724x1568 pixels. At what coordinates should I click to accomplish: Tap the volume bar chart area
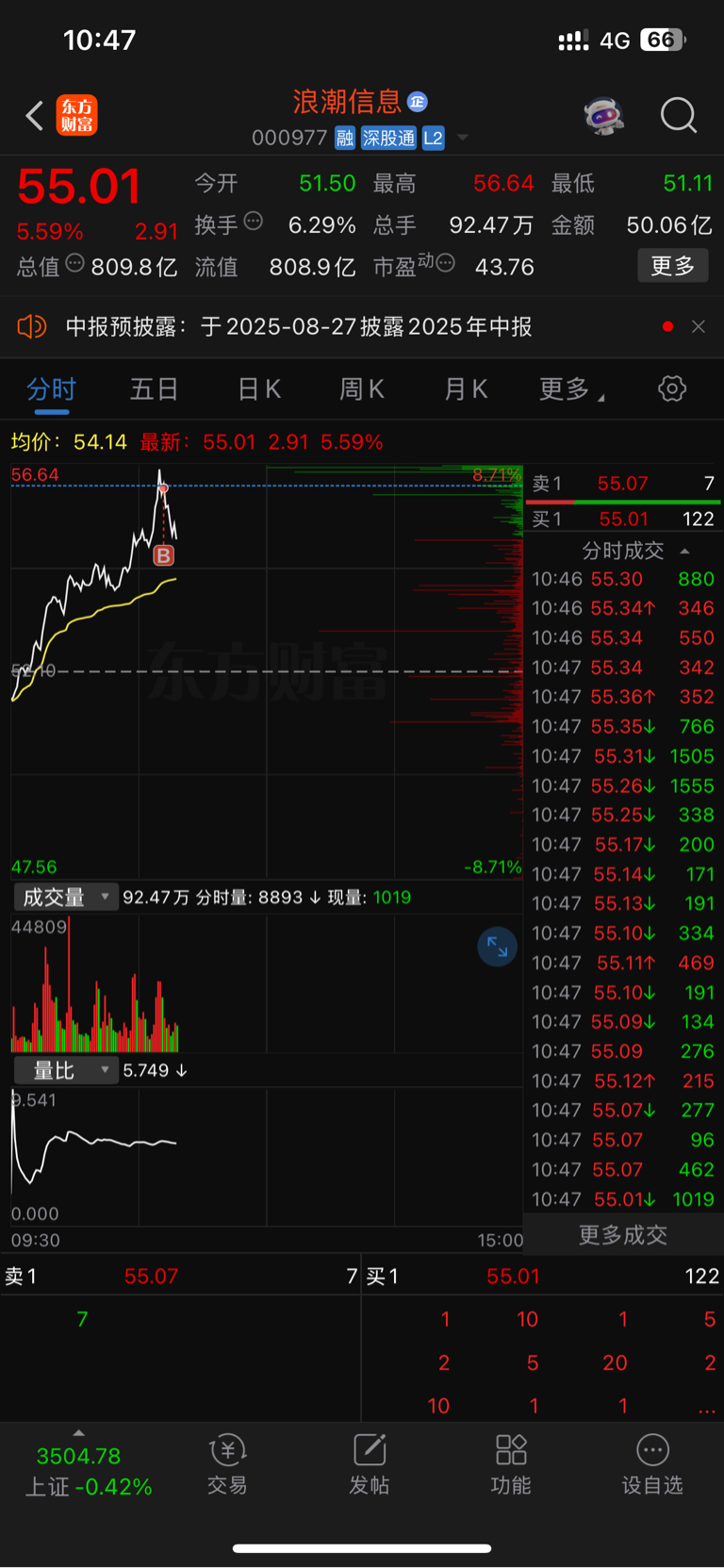266,983
